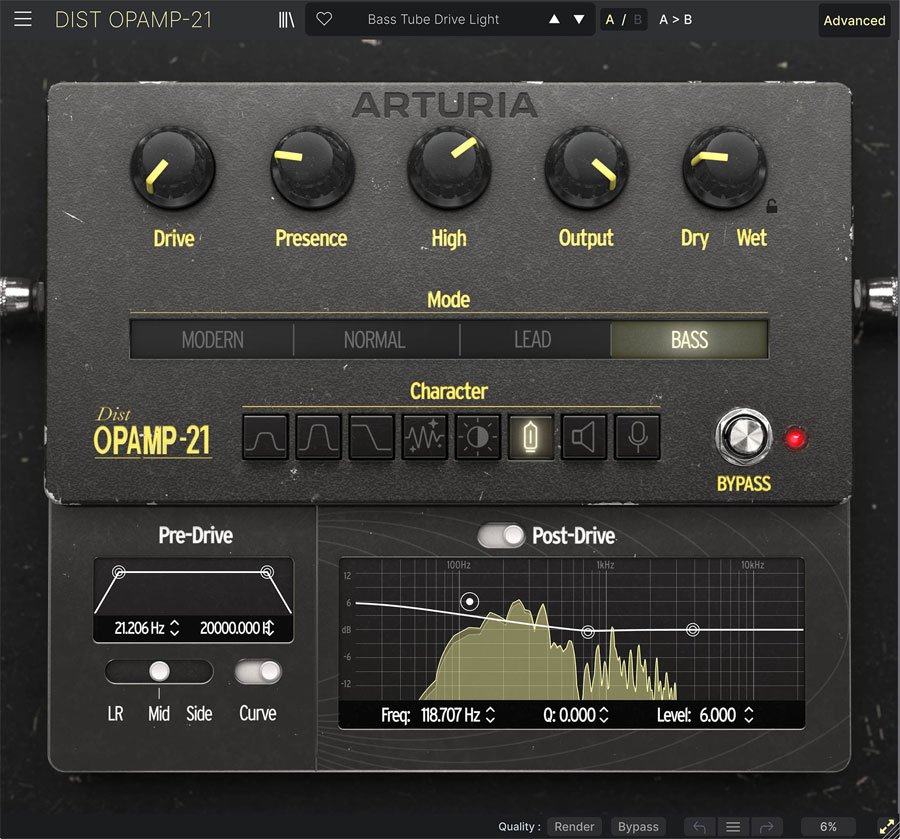The image size is (900, 839).
Task: Move the LR Mid Side slider handle
Action: [158, 671]
